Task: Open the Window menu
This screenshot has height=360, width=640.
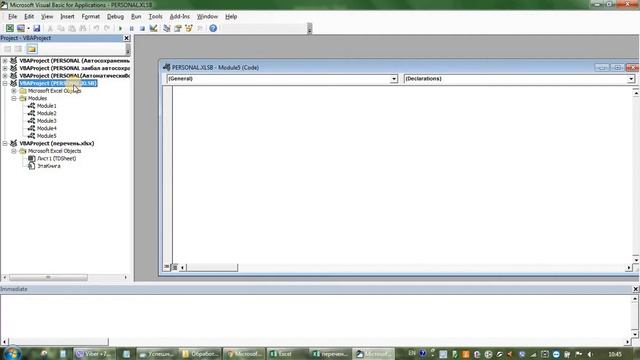Action: [x=207, y=16]
